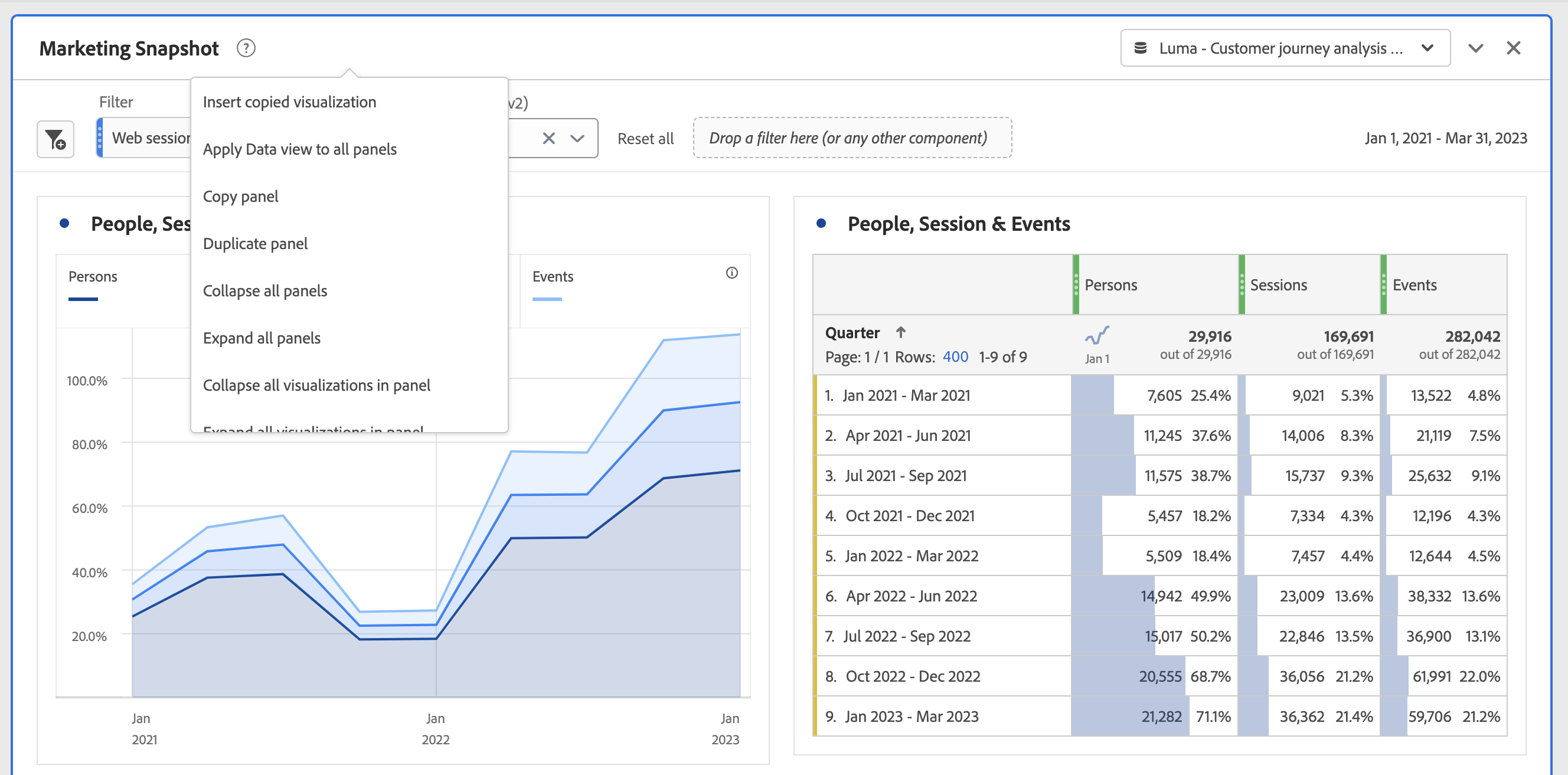Click the Persons sparkline trend icon
Image resolution: width=1568 pixels, height=775 pixels.
click(x=1097, y=336)
